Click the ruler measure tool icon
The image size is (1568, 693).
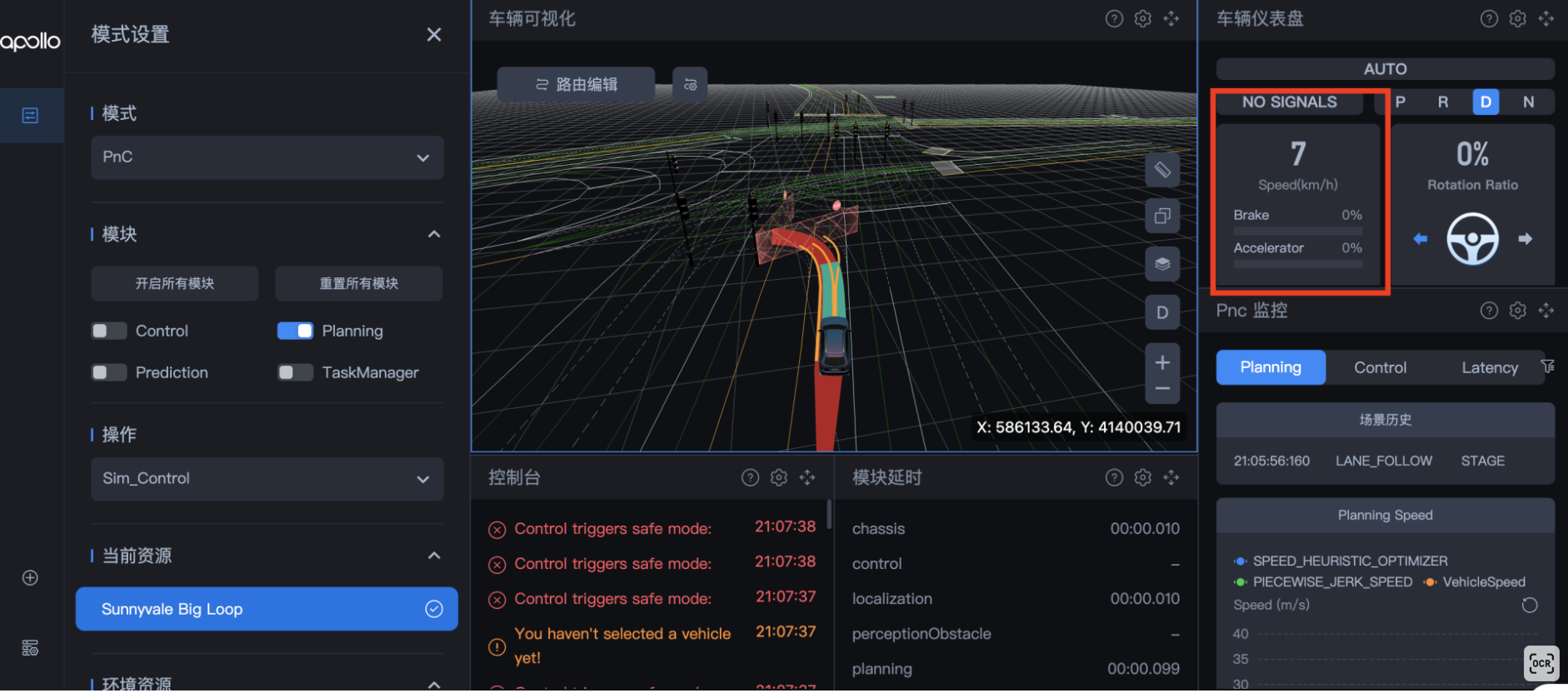click(1162, 170)
